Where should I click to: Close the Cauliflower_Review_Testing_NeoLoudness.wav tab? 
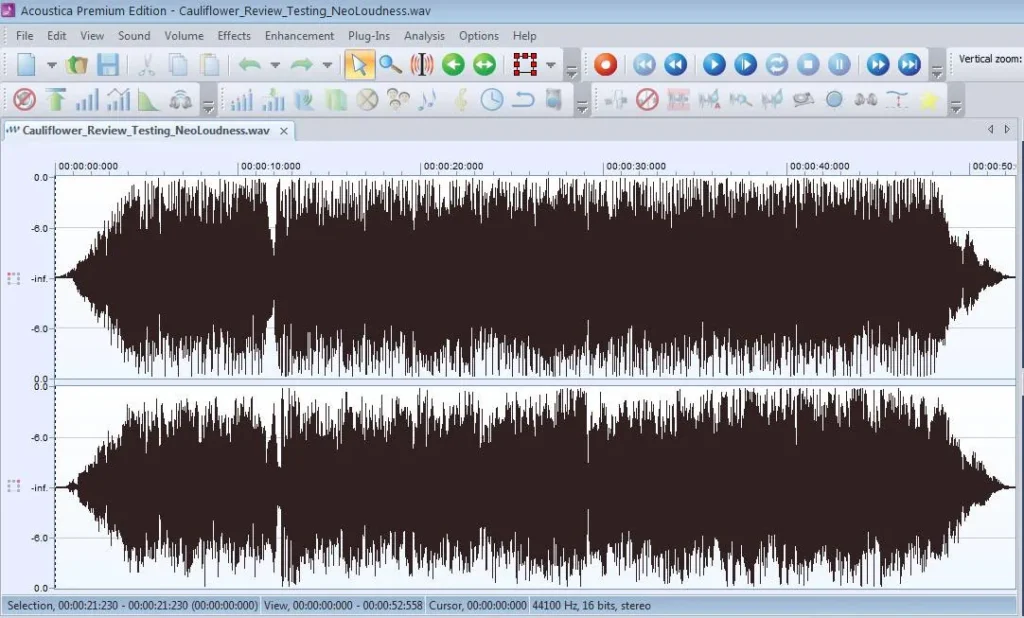click(284, 131)
